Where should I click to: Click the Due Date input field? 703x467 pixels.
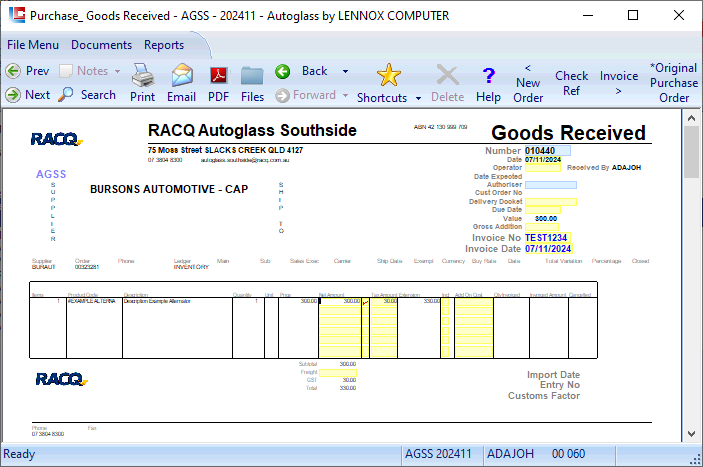point(542,210)
